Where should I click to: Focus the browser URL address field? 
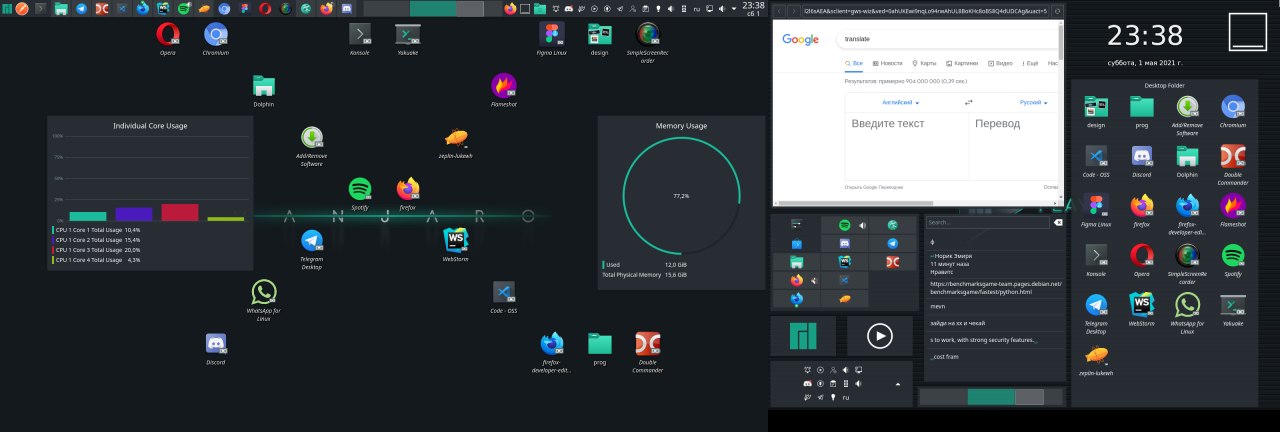(925, 9)
